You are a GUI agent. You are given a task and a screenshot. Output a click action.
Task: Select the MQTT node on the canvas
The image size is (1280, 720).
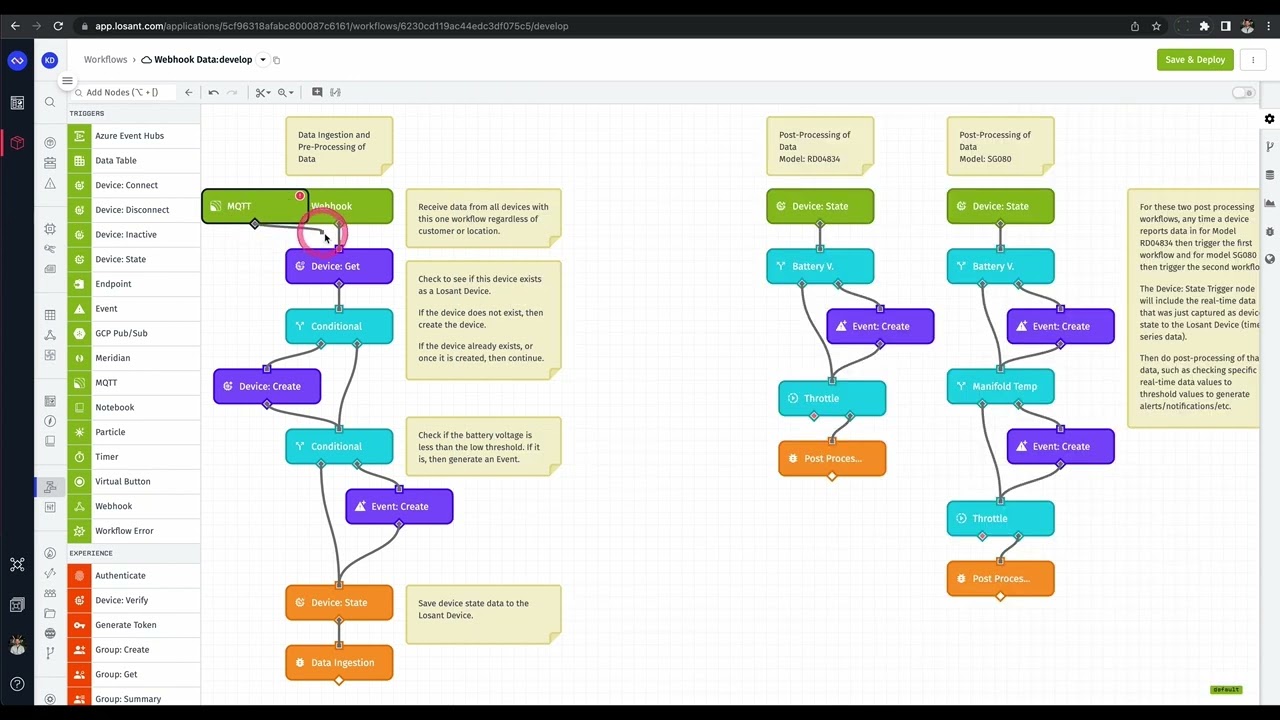point(254,206)
